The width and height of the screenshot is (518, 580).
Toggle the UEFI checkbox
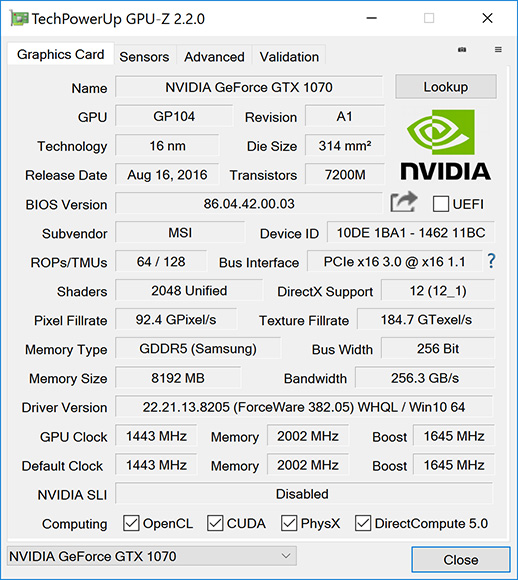441,204
